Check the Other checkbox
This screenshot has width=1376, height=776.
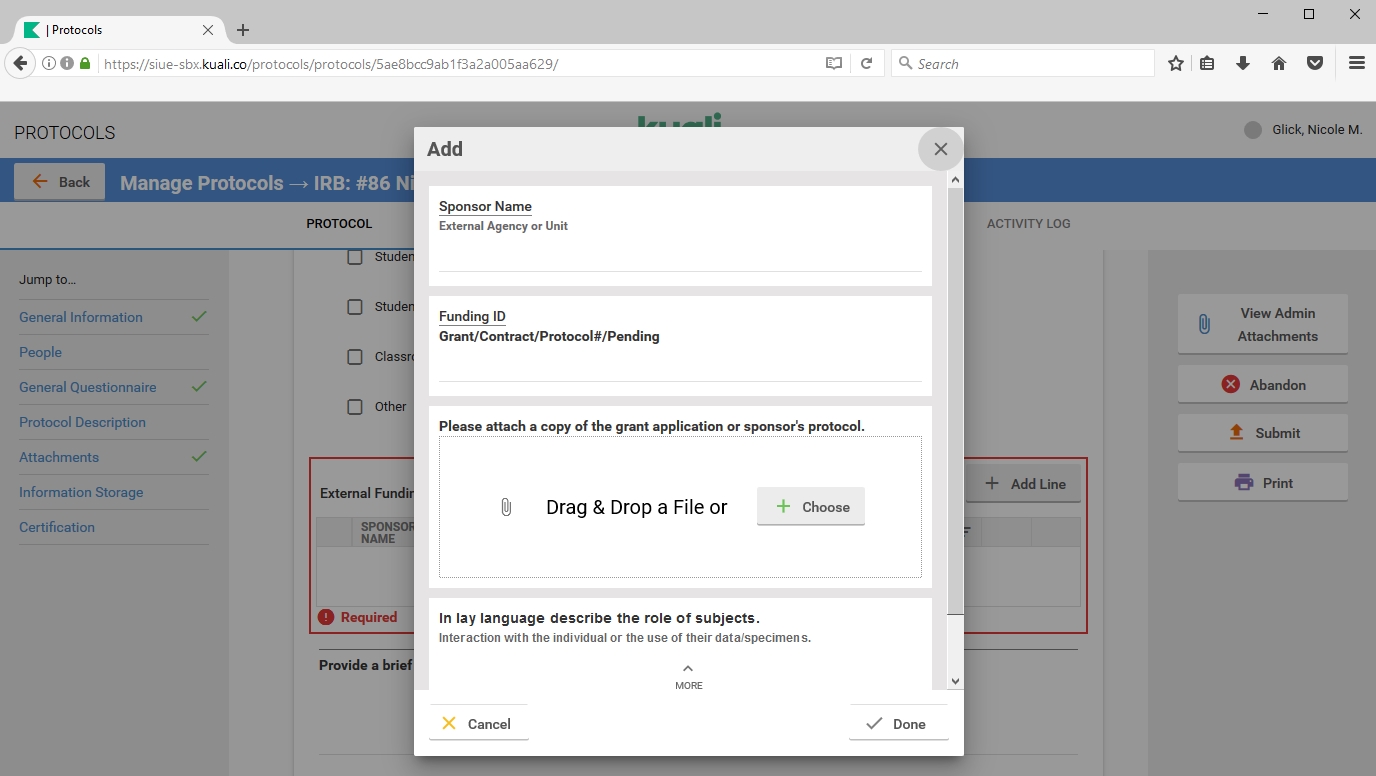355,407
